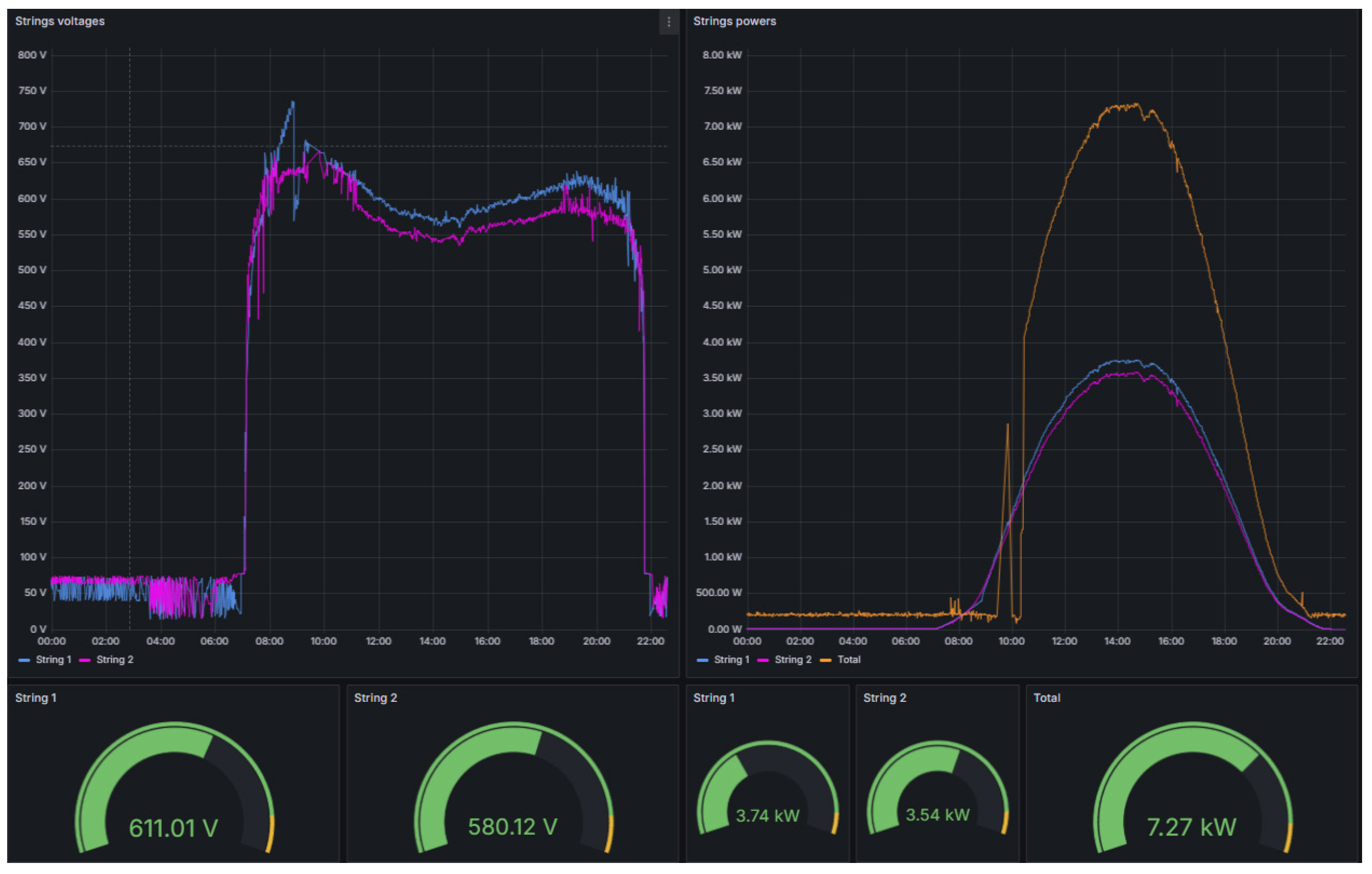1372x874 pixels.
Task: Click the 611.01 V gauge value
Action: point(173,828)
